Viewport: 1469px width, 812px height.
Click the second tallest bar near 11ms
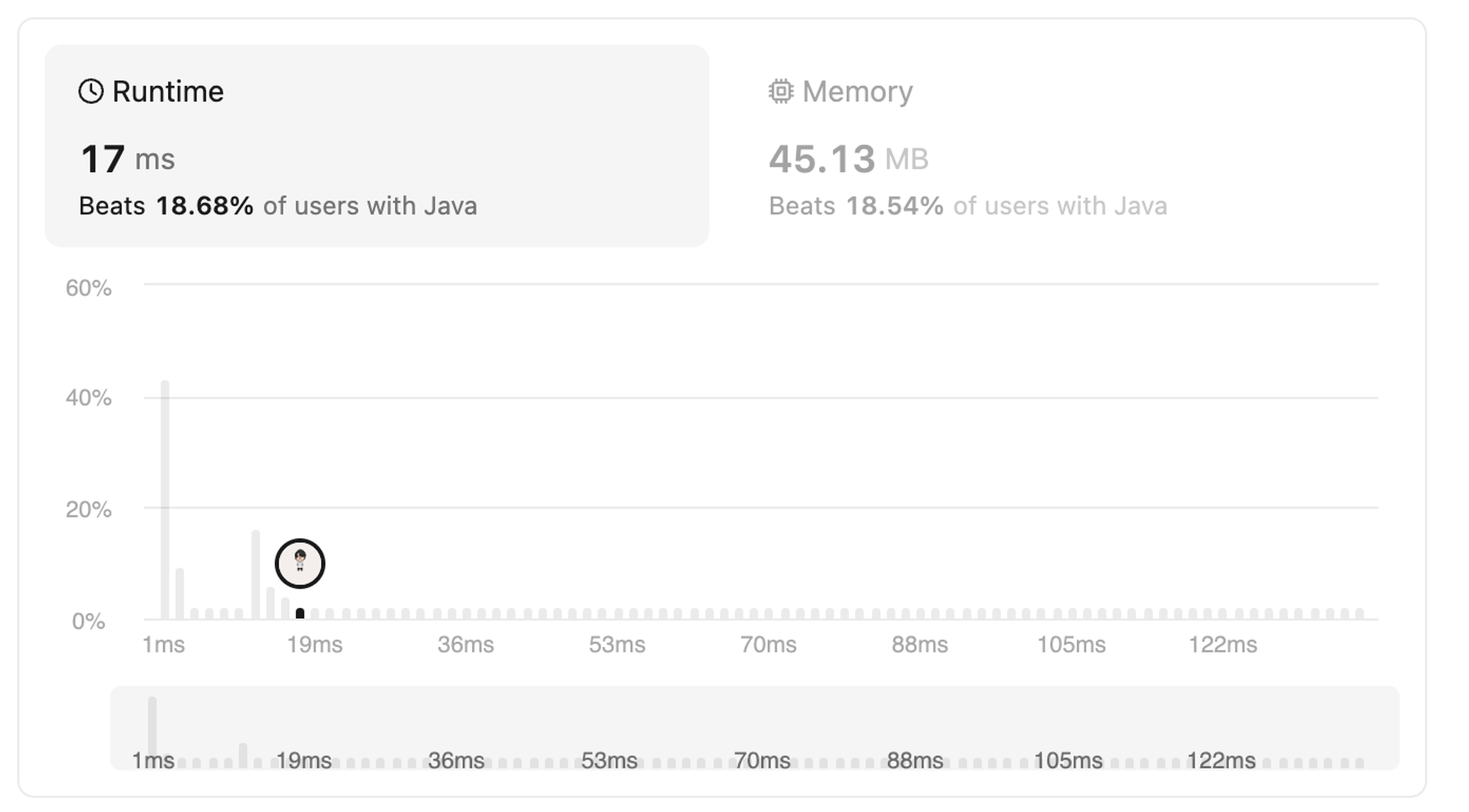(x=256, y=575)
